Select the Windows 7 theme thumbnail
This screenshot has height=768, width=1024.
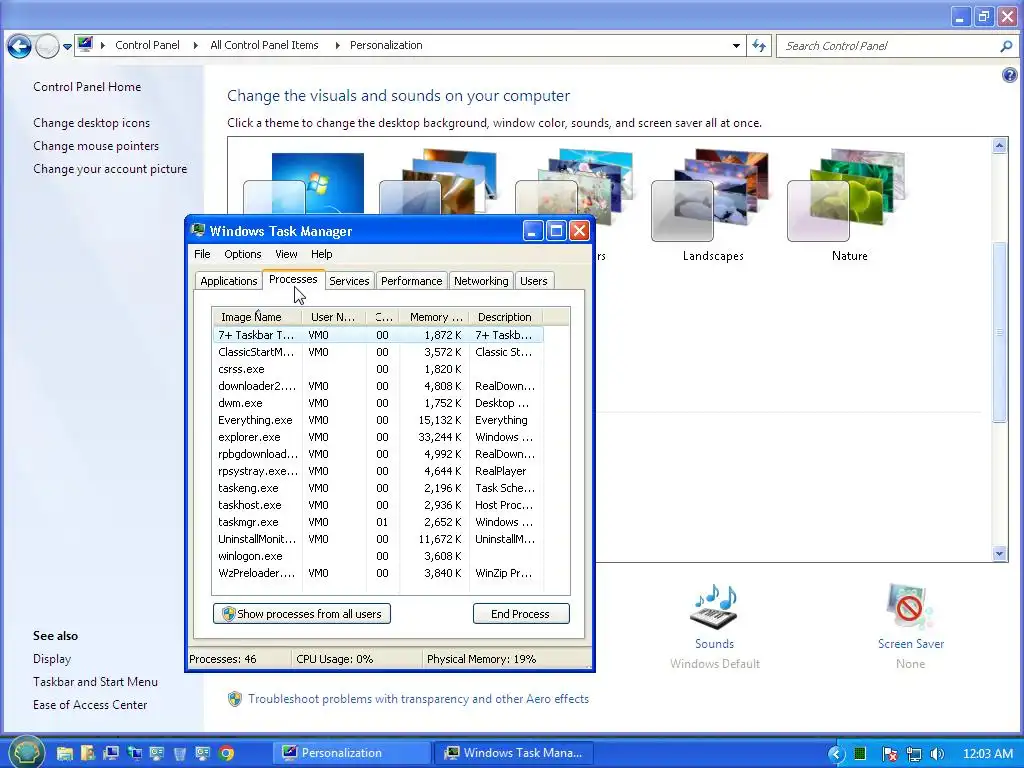tap(304, 184)
